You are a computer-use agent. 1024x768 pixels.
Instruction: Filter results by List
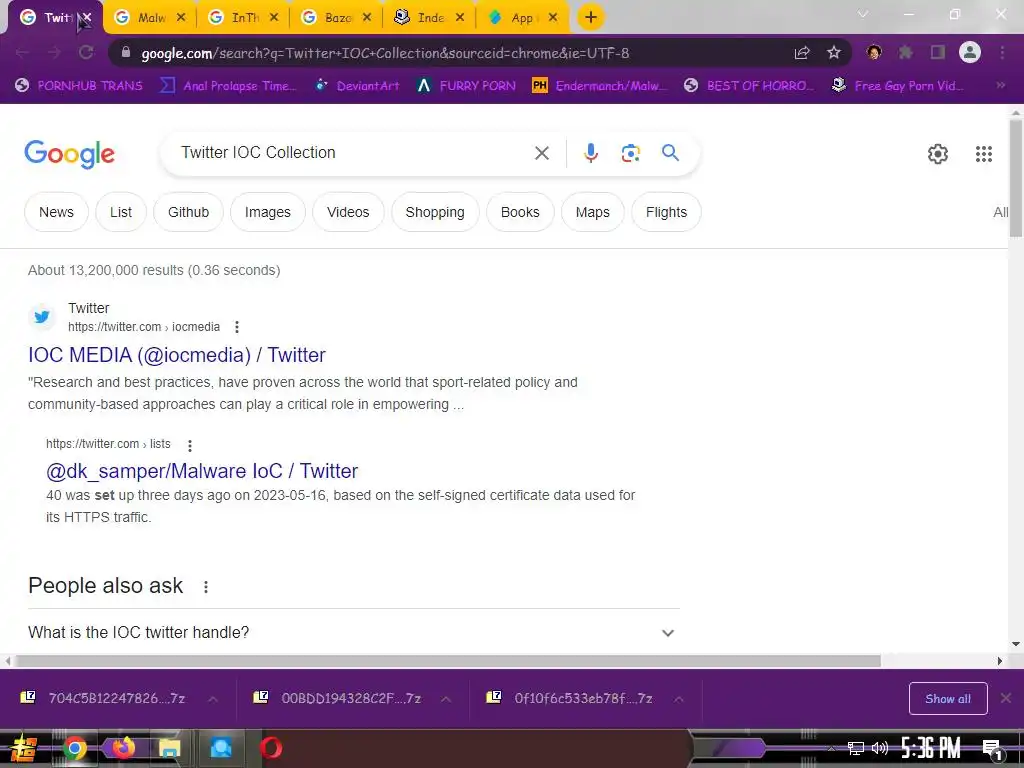pyautogui.click(x=121, y=212)
